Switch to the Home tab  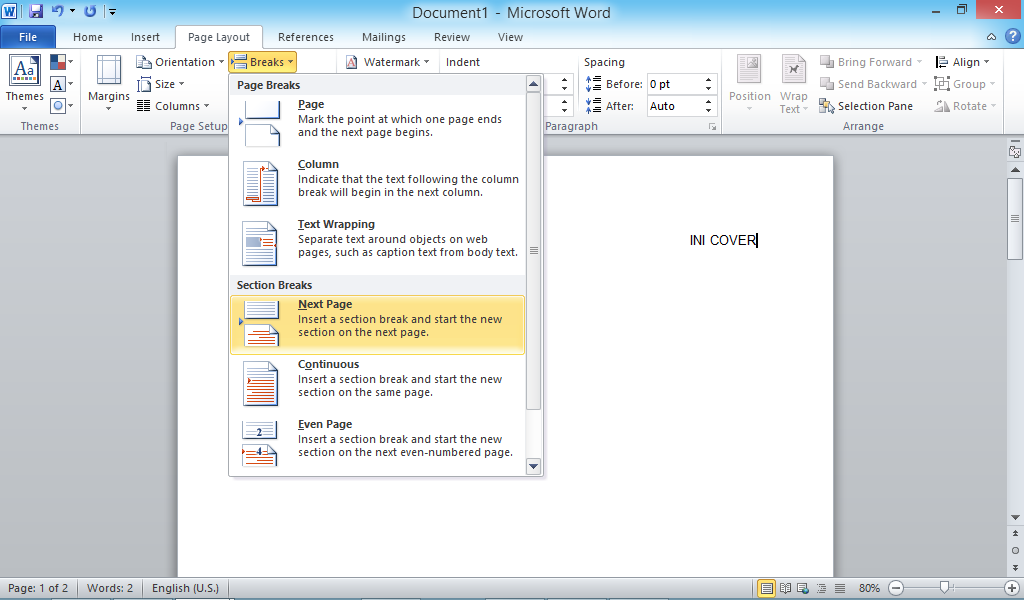88,37
